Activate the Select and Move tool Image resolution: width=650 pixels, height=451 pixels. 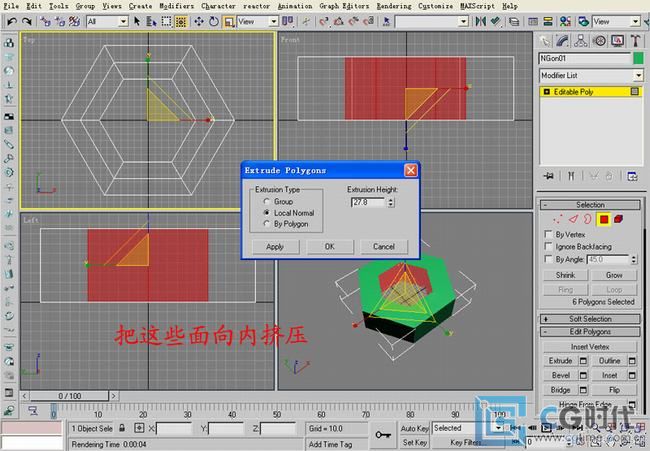[199, 21]
